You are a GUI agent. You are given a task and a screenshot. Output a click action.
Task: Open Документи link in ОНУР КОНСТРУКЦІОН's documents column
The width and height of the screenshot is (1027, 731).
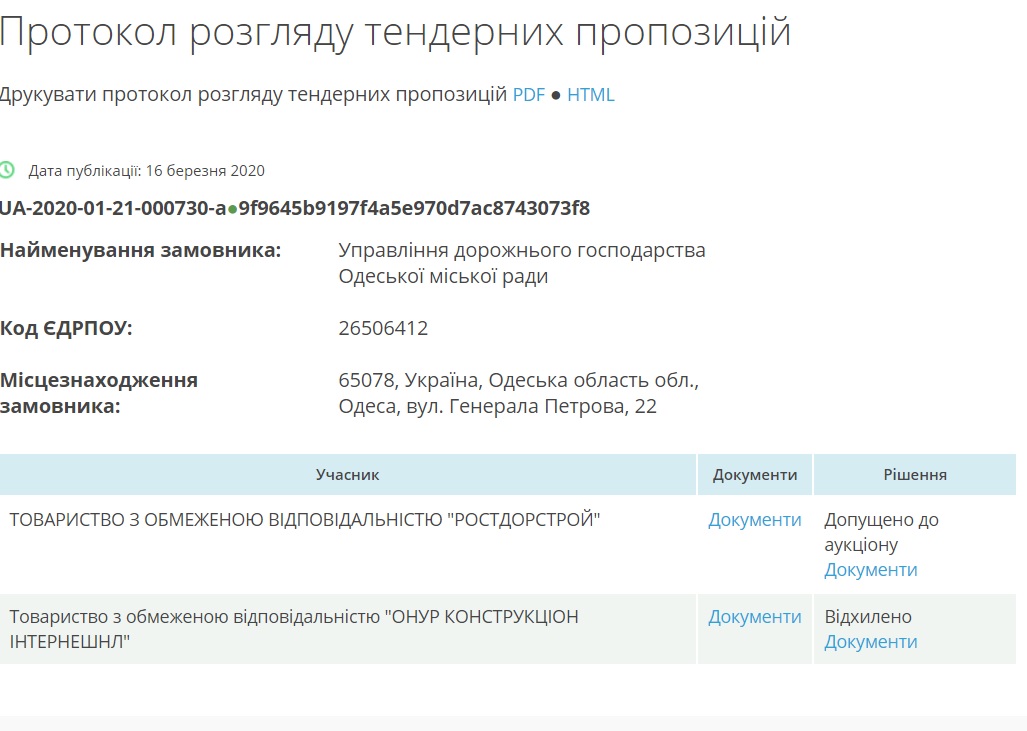click(754, 617)
